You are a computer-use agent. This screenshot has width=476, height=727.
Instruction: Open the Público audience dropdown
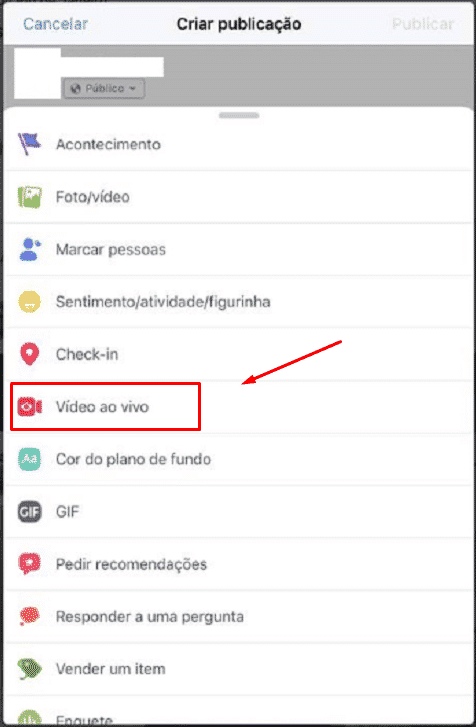pyautogui.click(x=104, y=88)
